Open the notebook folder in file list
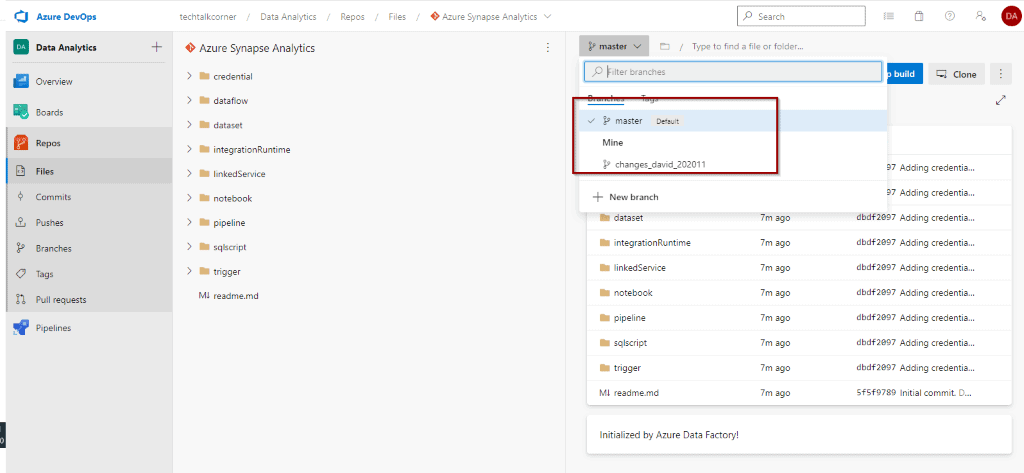Viewport: 1024px width, 473px height. pos(633,293)
